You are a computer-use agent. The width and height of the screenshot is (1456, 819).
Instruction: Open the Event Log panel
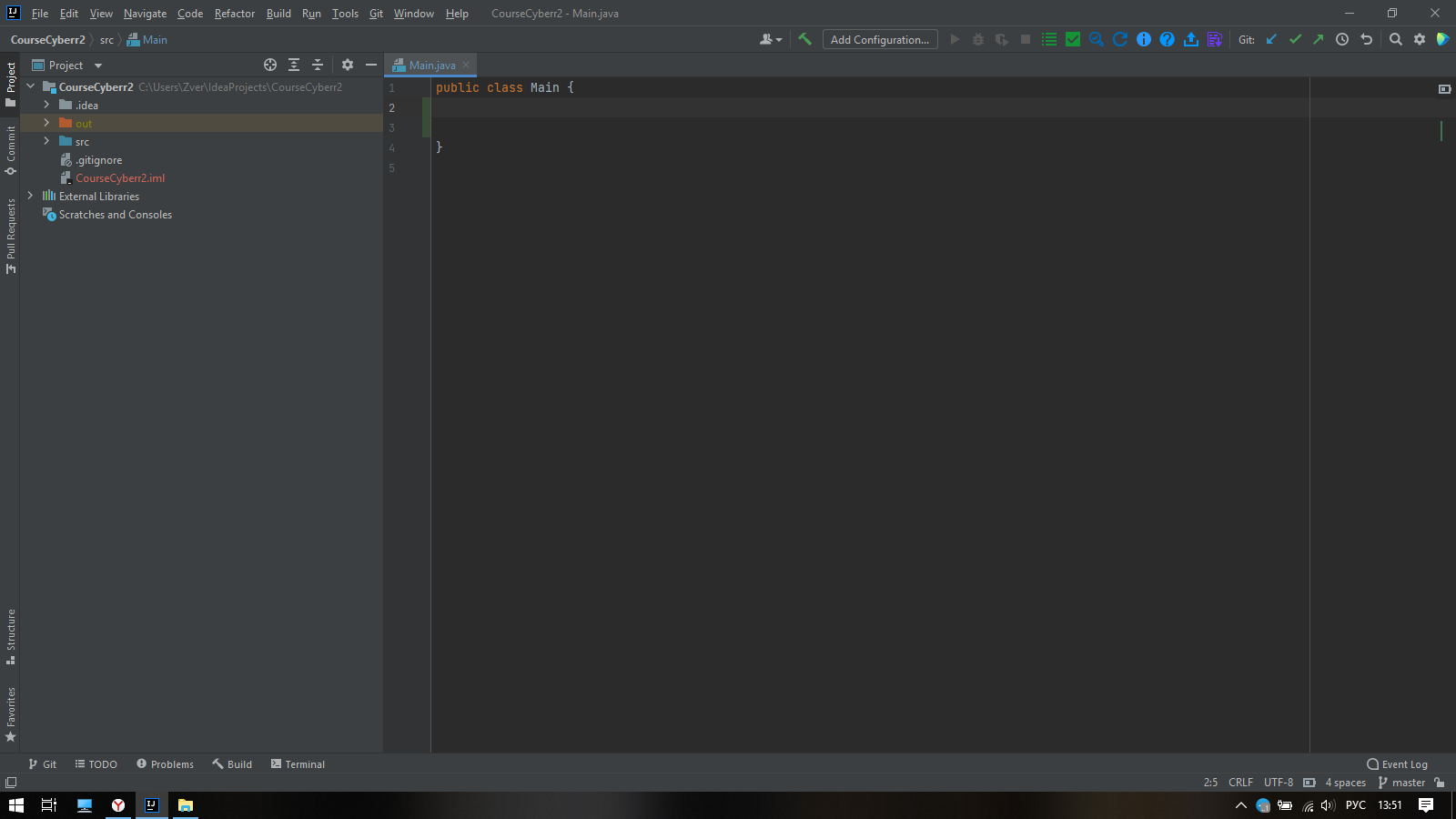(x=1397, y=764)
